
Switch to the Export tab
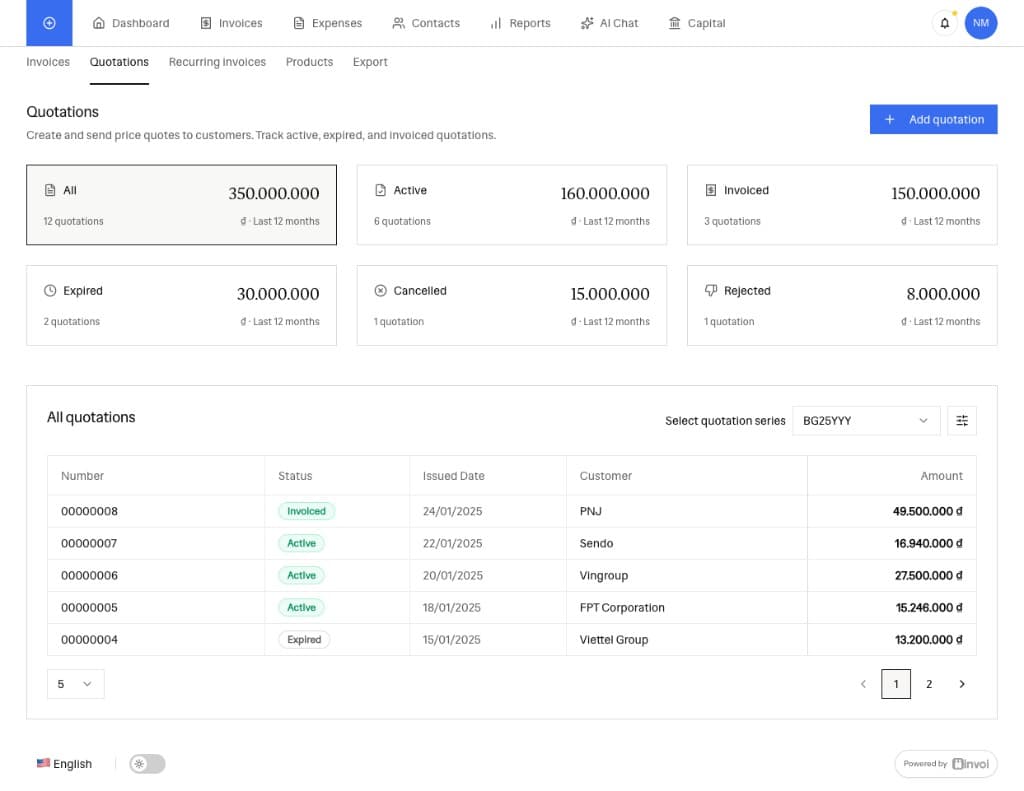click(x=370, y=62)
